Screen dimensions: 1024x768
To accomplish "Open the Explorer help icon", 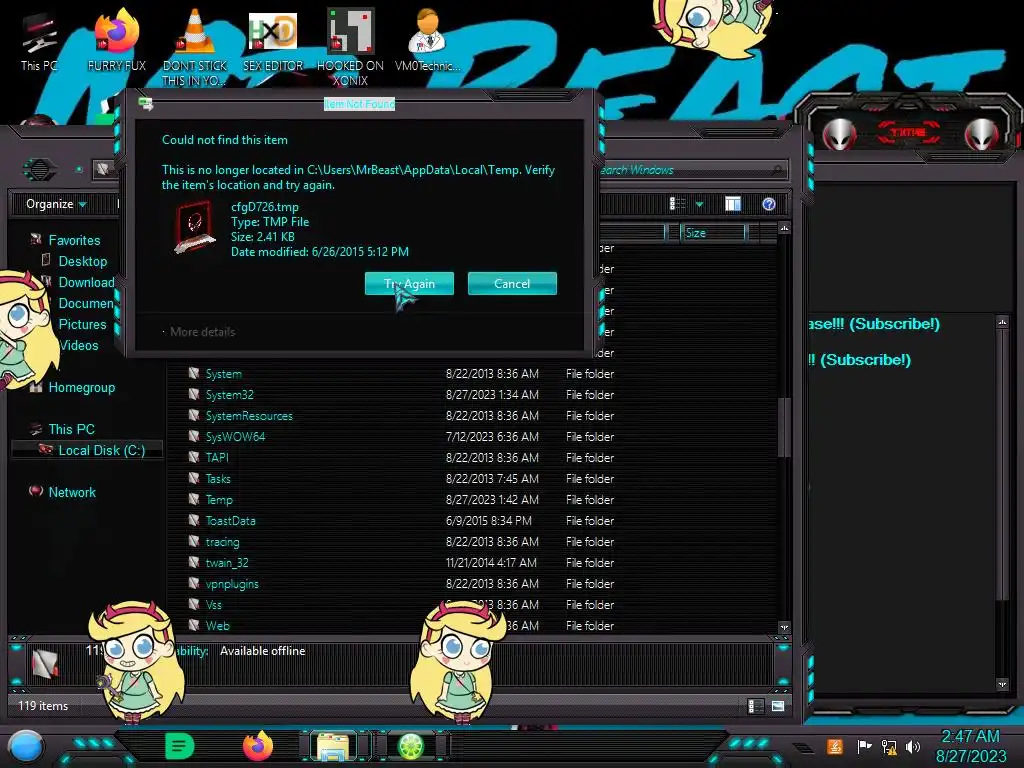I will [769, 204].
